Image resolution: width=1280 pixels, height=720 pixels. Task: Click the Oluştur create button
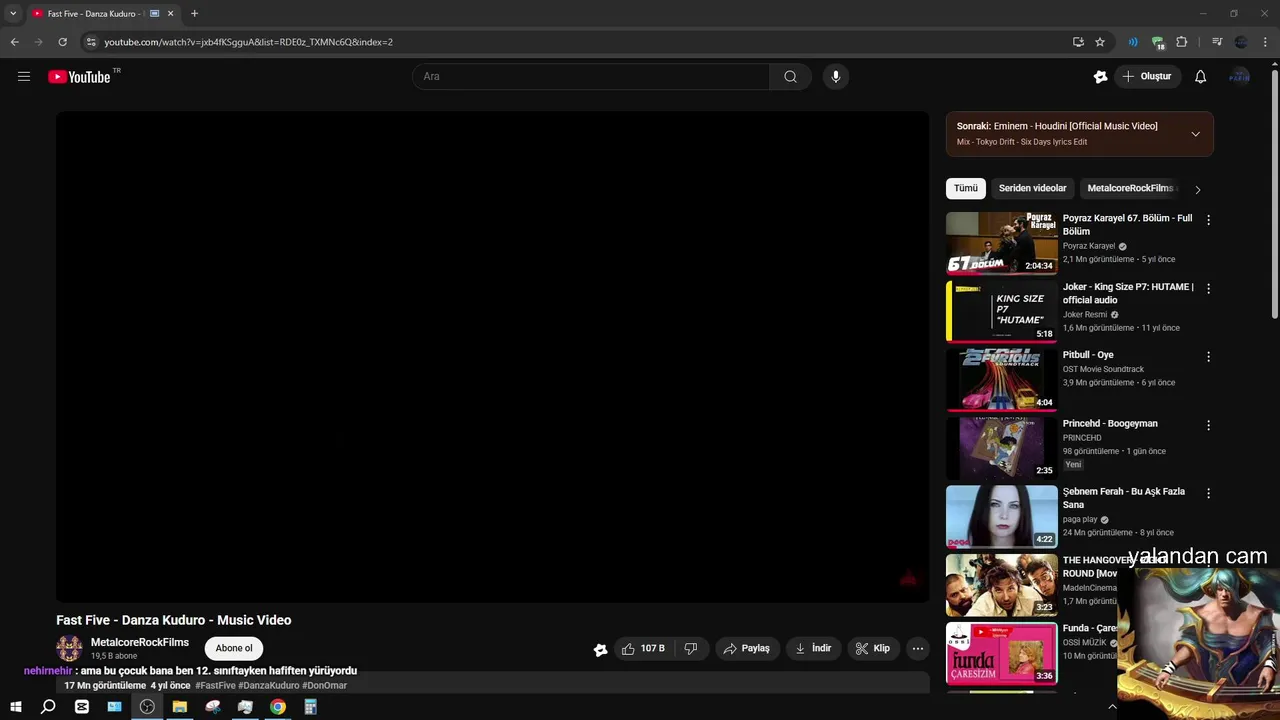[x=1146, y=76]
